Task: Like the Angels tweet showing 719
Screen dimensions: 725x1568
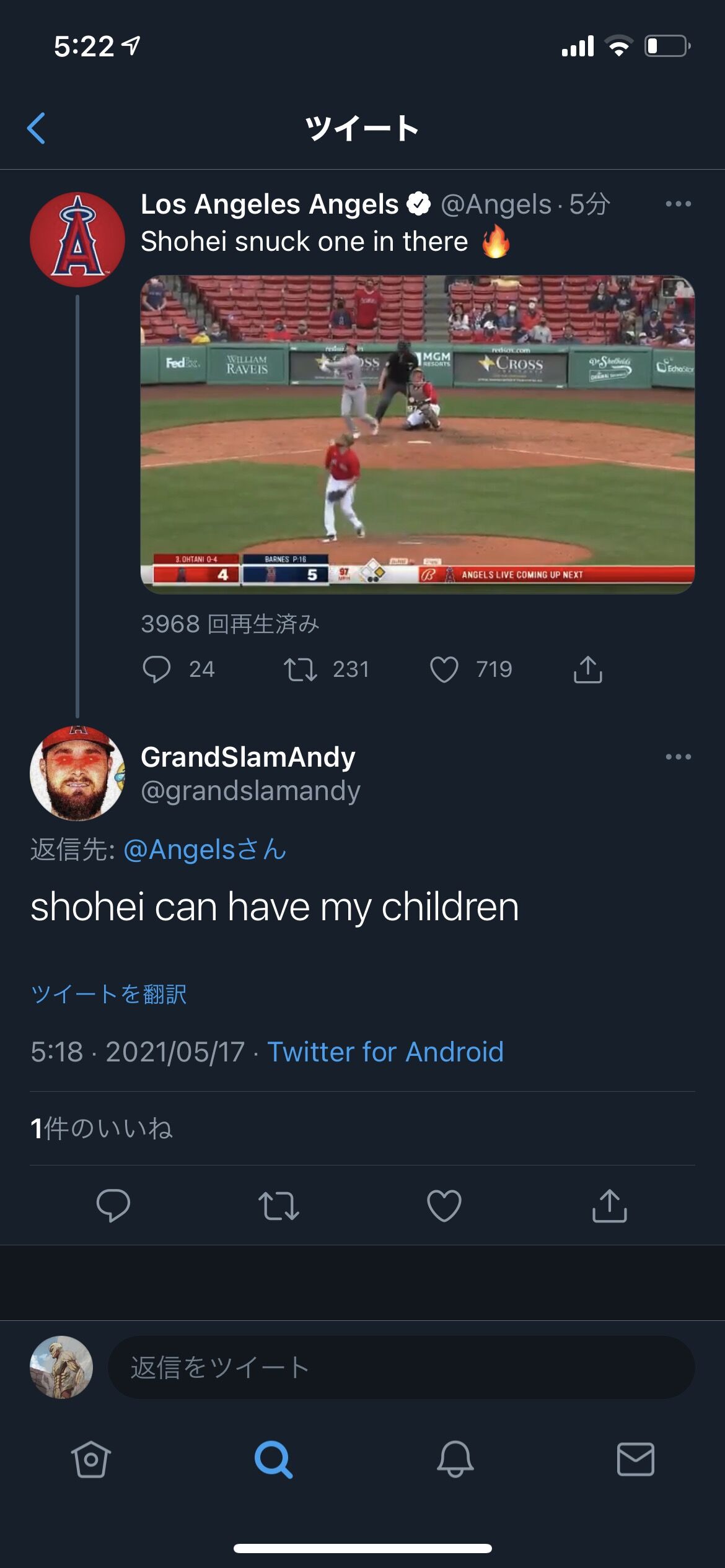Action: click(444, 669)
